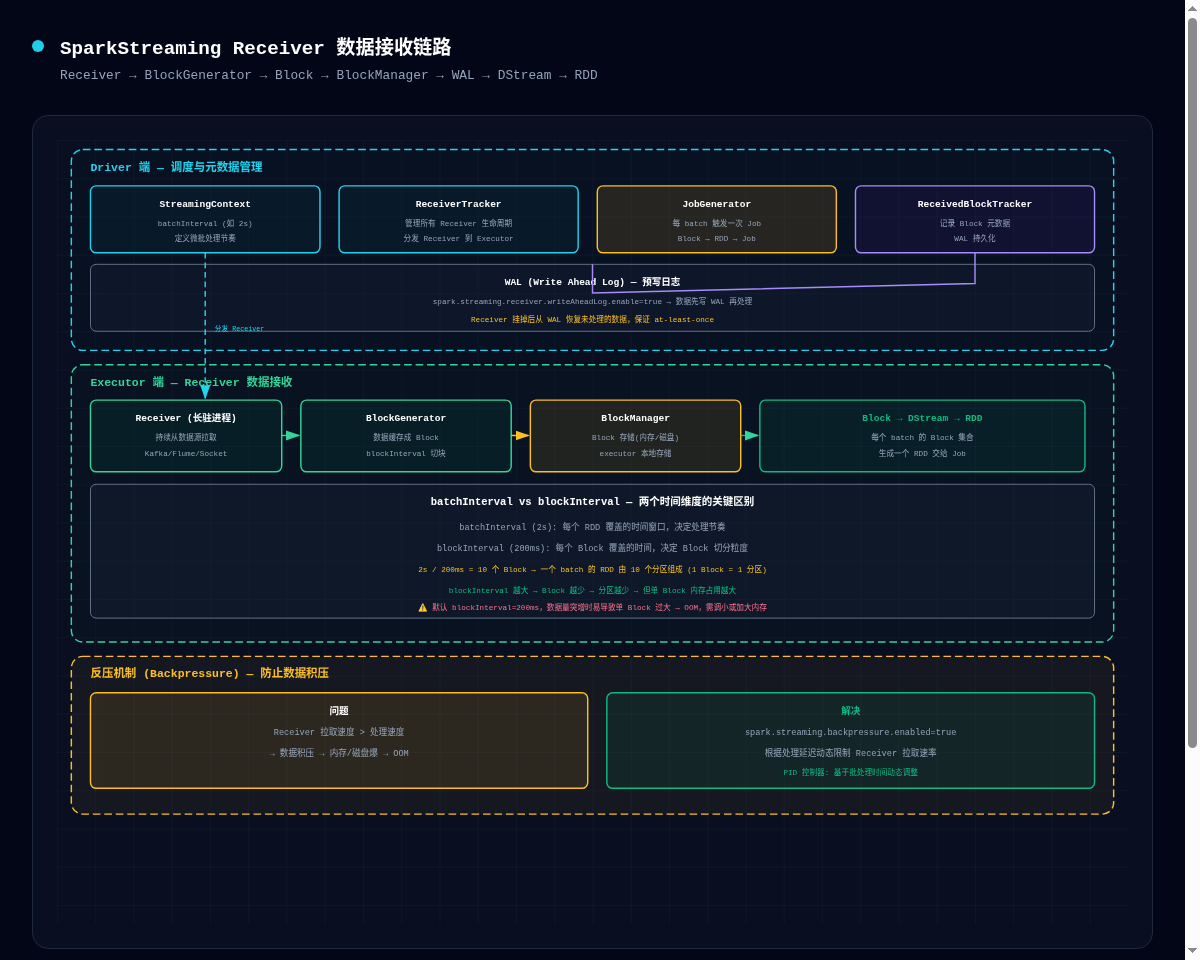Click the batchInterval vs blockInterval heading

pos(592,502)
